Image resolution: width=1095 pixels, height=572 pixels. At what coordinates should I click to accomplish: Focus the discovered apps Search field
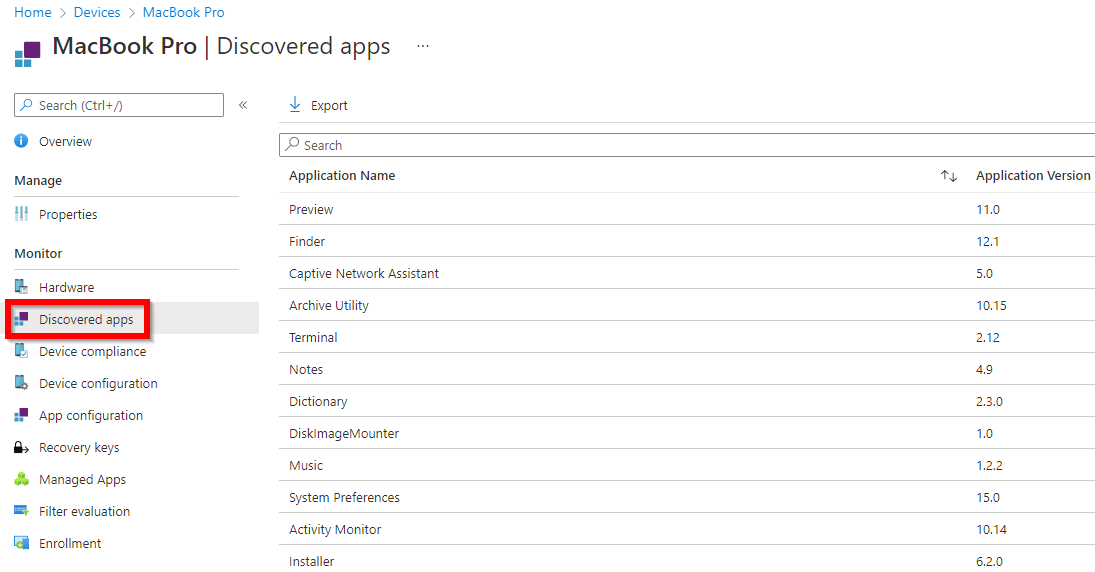click(x=687, y=145)
